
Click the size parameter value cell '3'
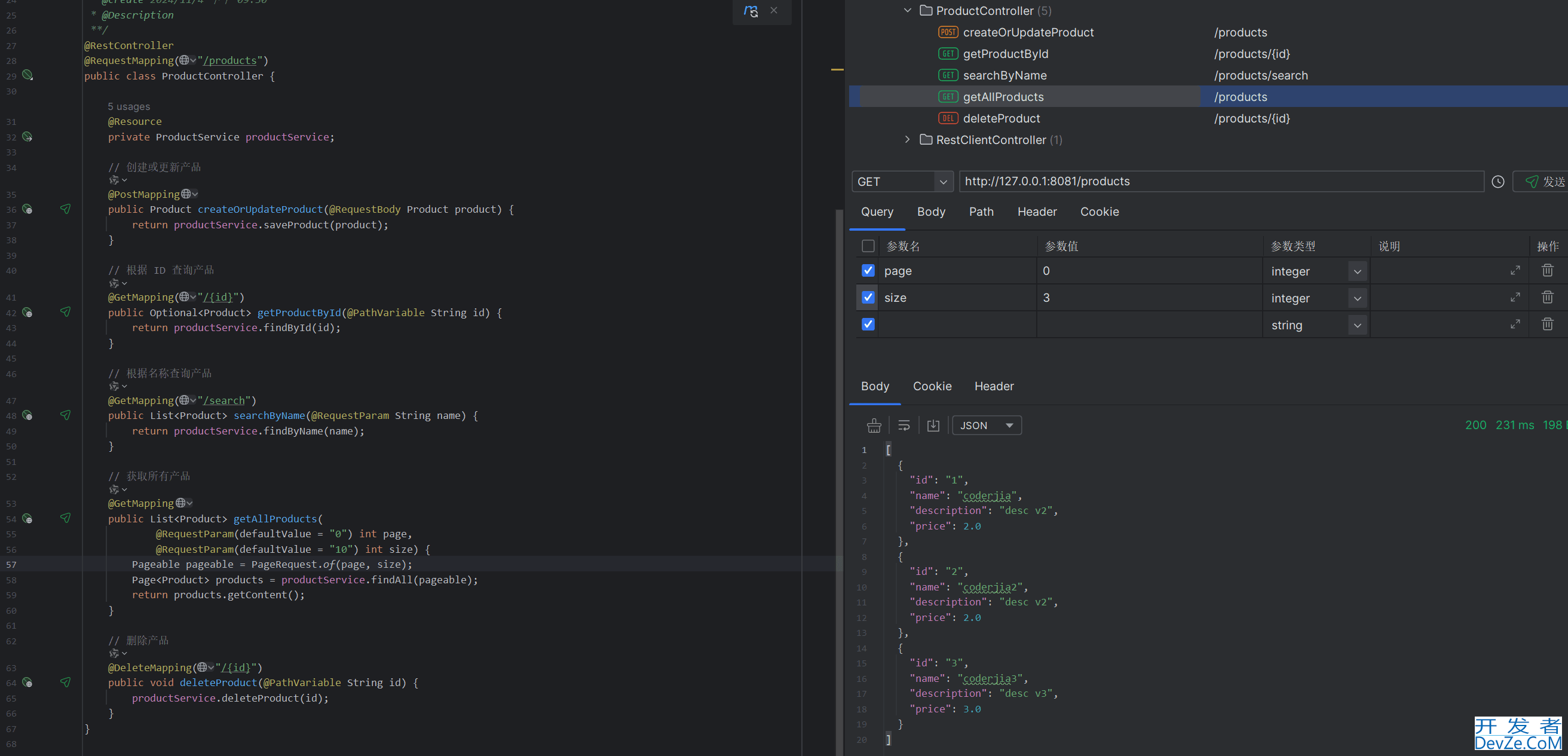pyautogui.click(x=1150, y=298)
